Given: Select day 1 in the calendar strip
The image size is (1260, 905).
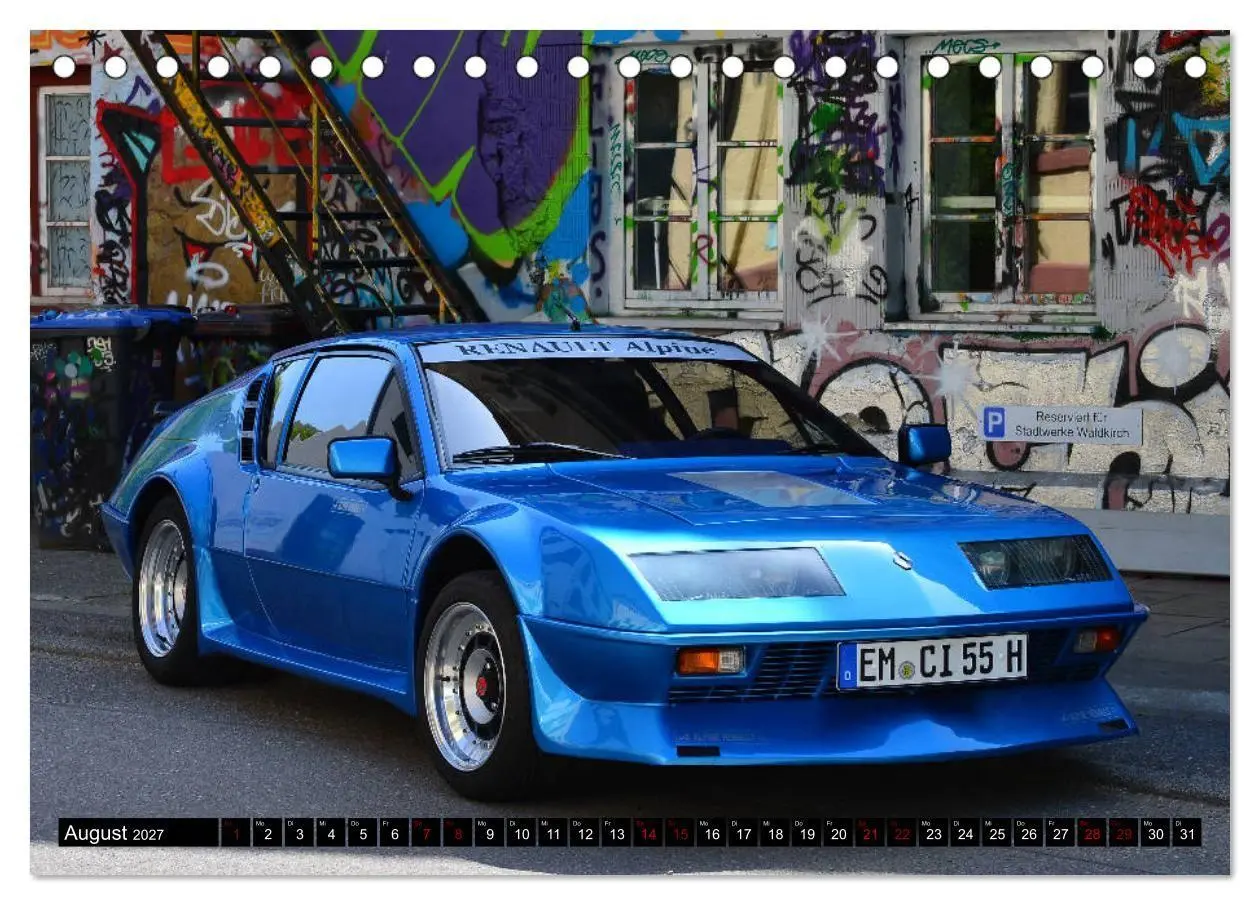Looking at the screenshot, I should tap(236, 832).
